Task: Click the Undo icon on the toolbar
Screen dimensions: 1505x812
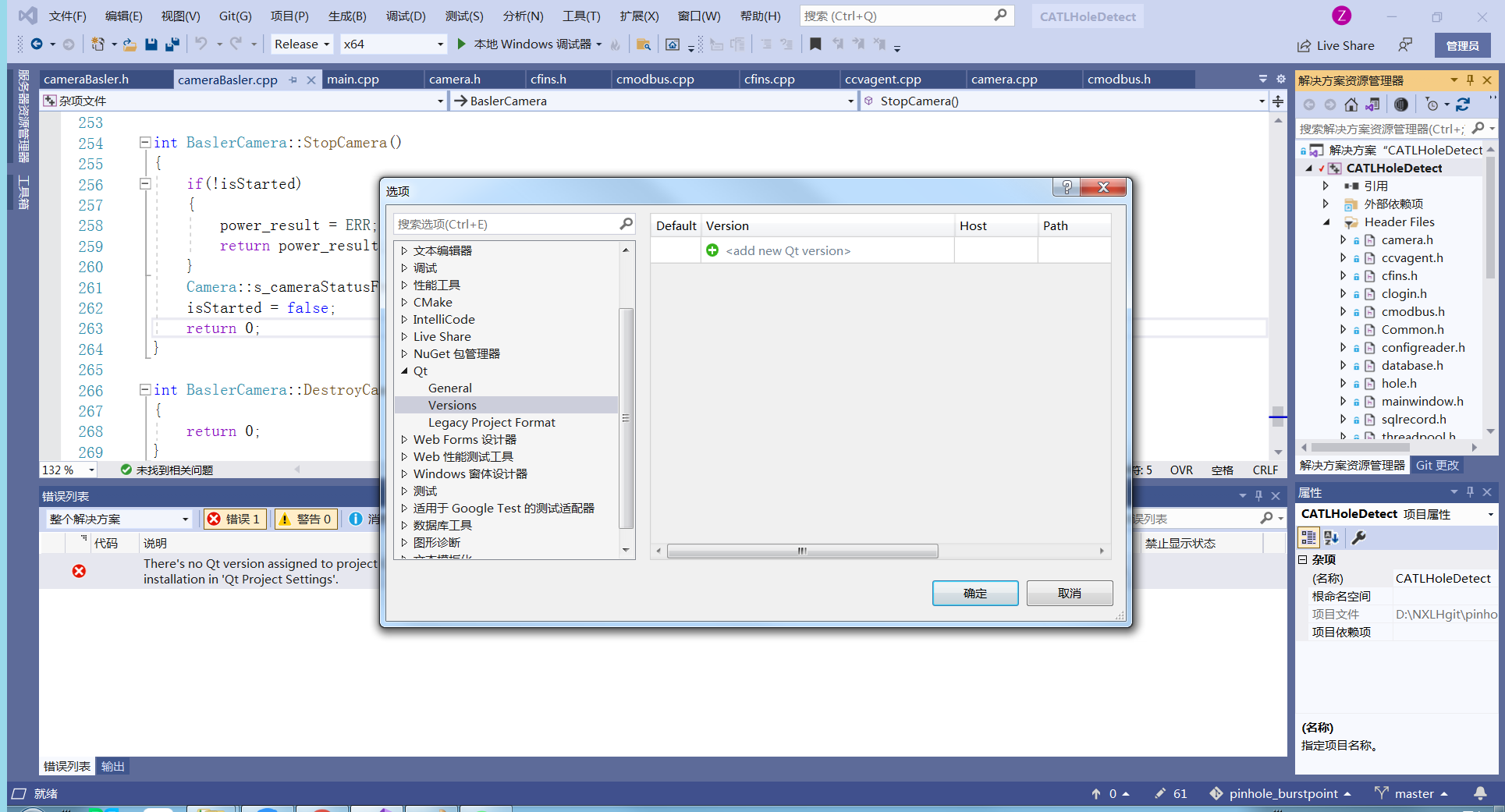Action: (203, 44)
